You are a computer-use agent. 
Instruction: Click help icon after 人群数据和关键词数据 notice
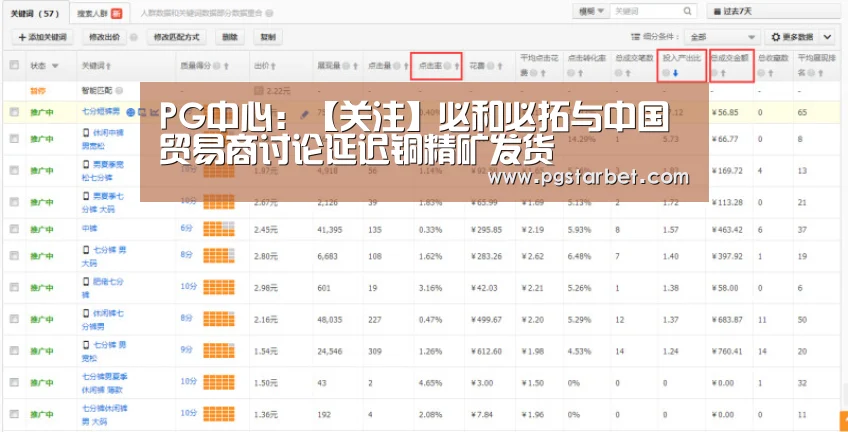coord(269,12)
